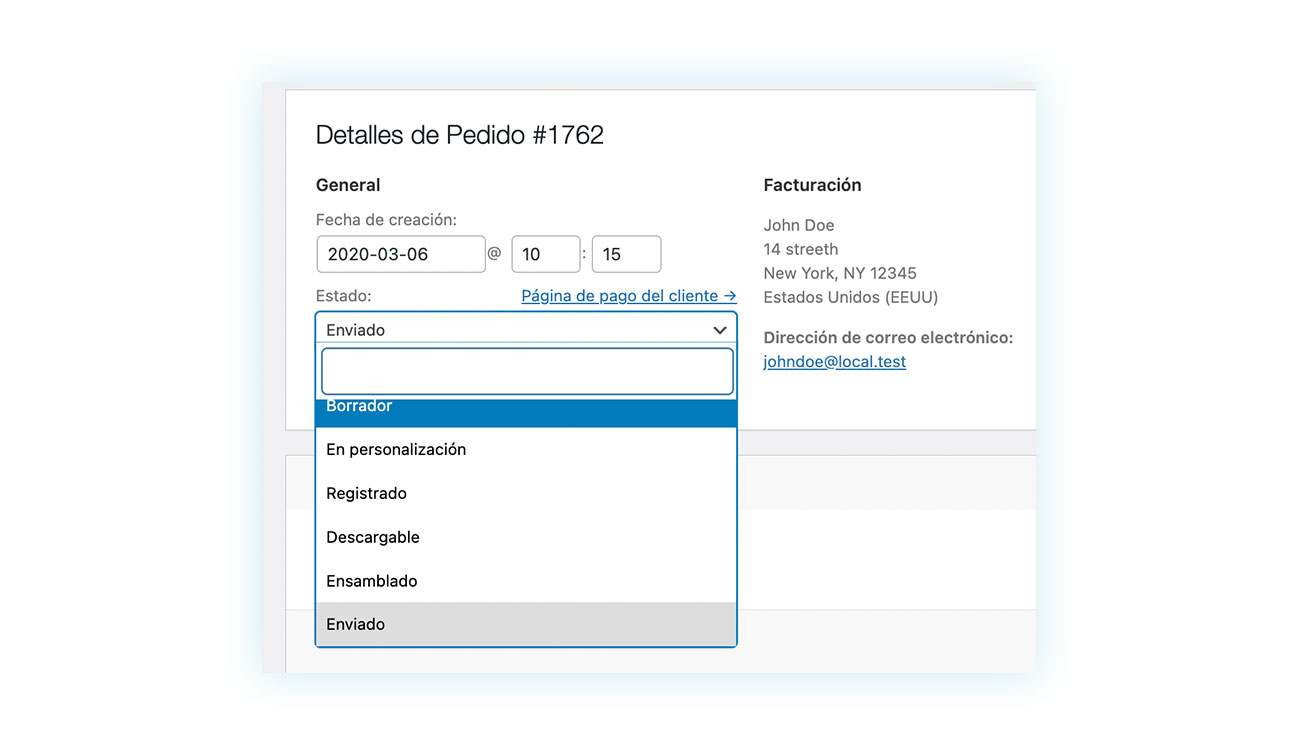Click the address line 14 streeth
This screenshot has width=1300, height=755.
click(x=801, y=249)
